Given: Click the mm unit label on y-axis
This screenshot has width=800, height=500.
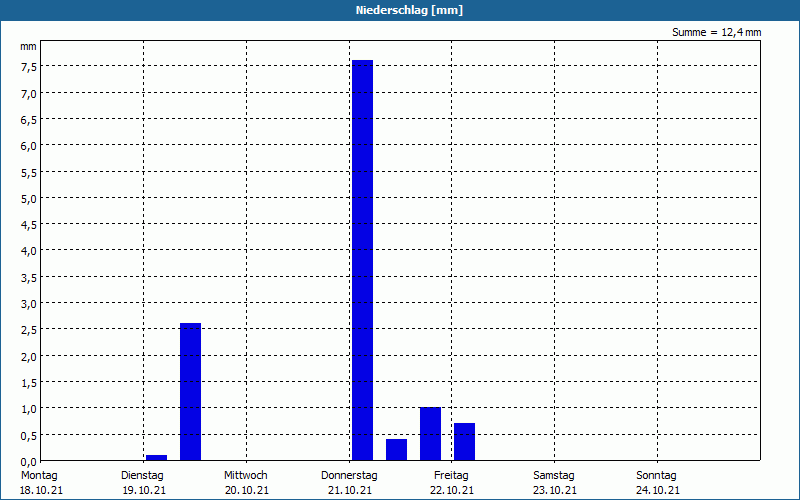Looking at the screenshot, I should click(28, 46).
